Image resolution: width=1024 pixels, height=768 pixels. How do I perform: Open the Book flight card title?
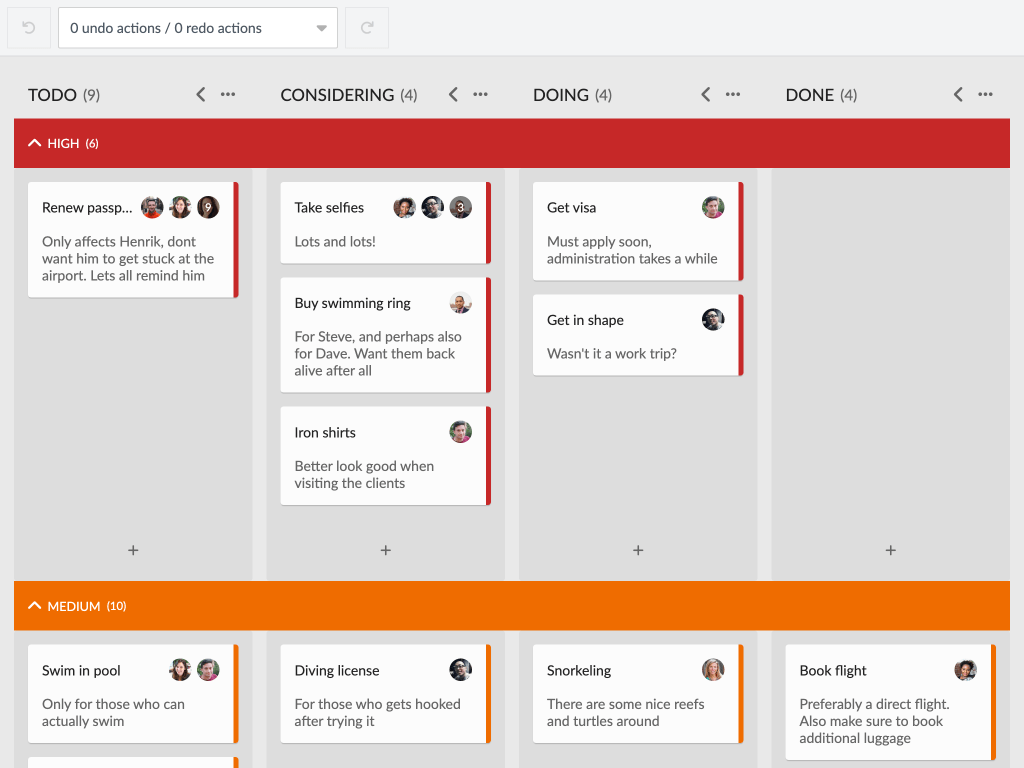833,671
